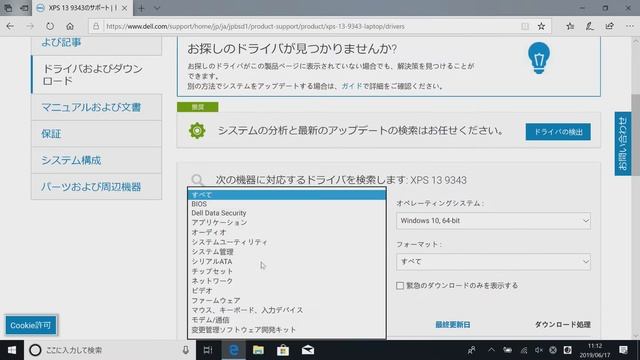Select Dell Data Security category
Image resolution: width=640 pixels, height=360 pixels.
(287, 213)
